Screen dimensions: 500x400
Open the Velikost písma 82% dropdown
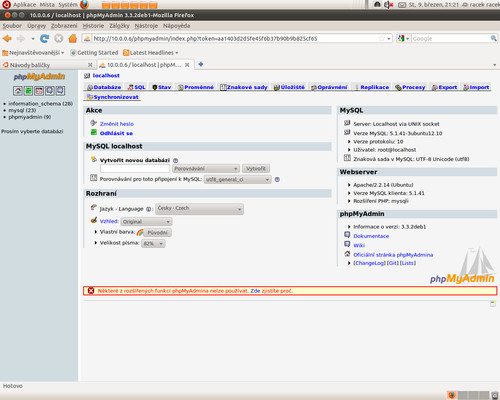[153, 244]
